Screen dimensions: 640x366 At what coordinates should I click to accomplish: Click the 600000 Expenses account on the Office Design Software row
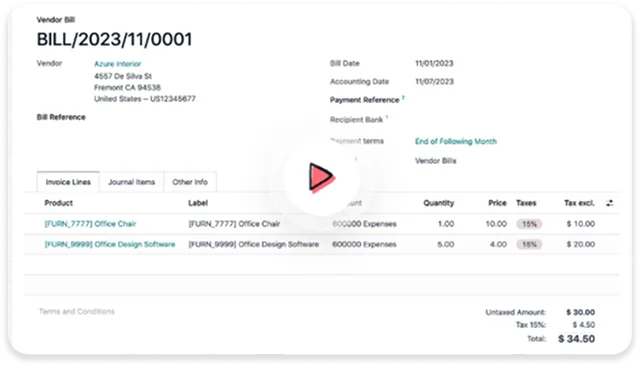[364, 244]
